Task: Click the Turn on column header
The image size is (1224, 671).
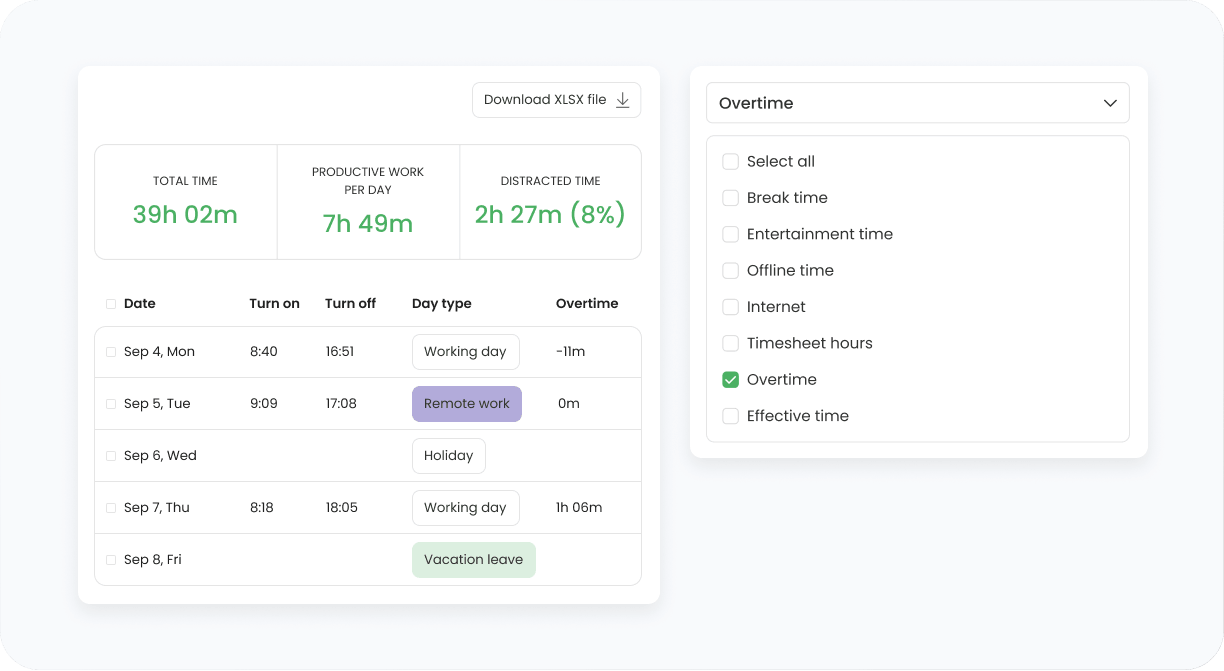Action: pos(275,303)
